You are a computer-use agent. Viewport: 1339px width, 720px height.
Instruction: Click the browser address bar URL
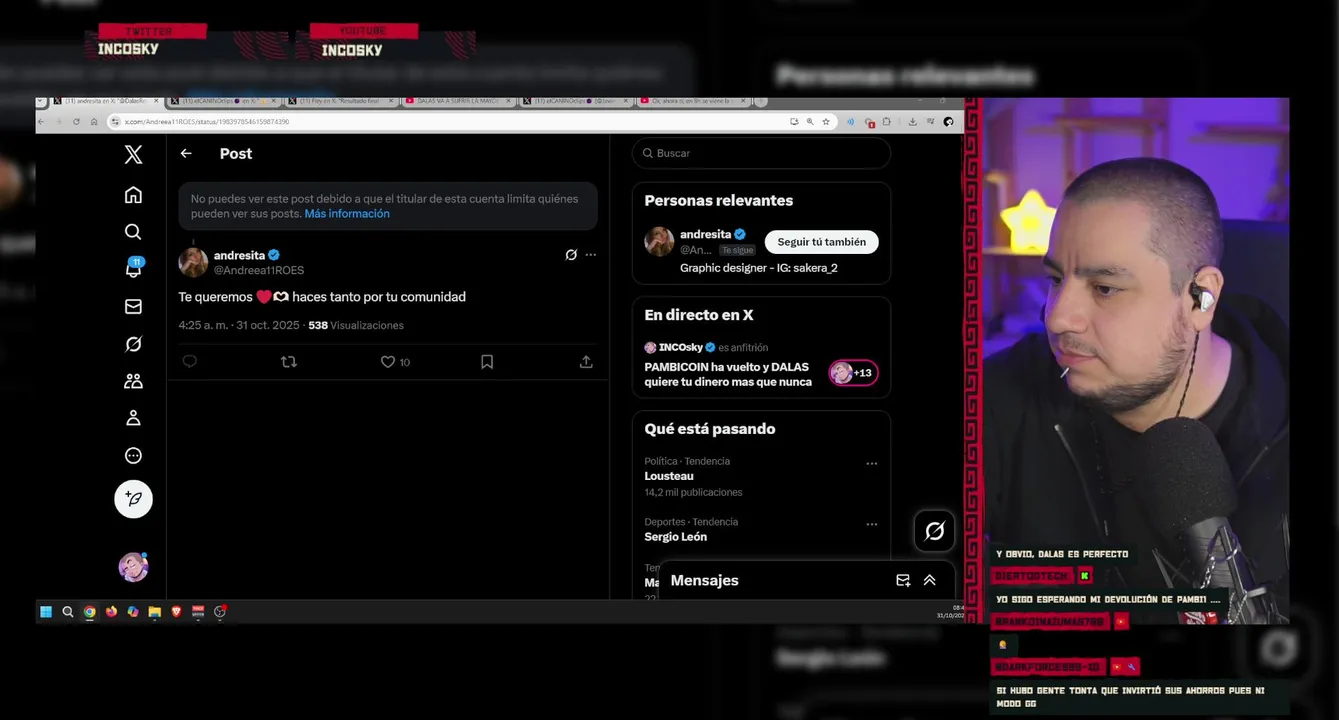tap(206, 121)
